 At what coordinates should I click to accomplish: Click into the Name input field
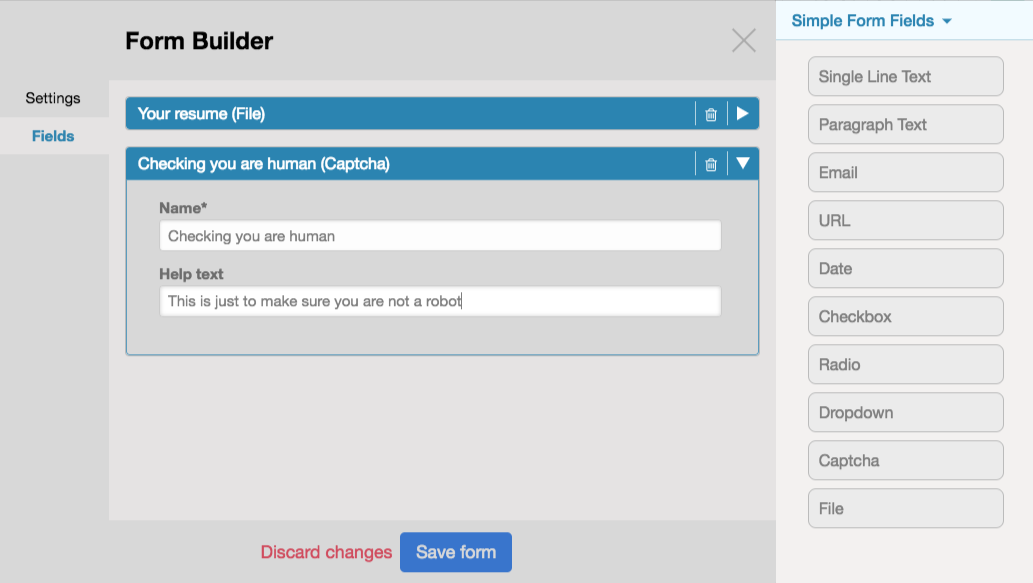[x=440, y=236]
